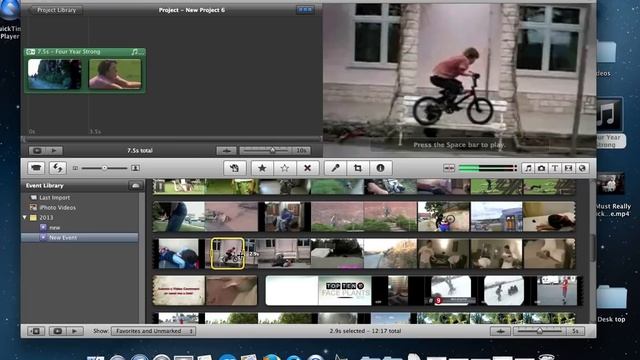Select the highlighted New Event row
The width and height of the screenshot is (640, 360).
pos(80,238)
